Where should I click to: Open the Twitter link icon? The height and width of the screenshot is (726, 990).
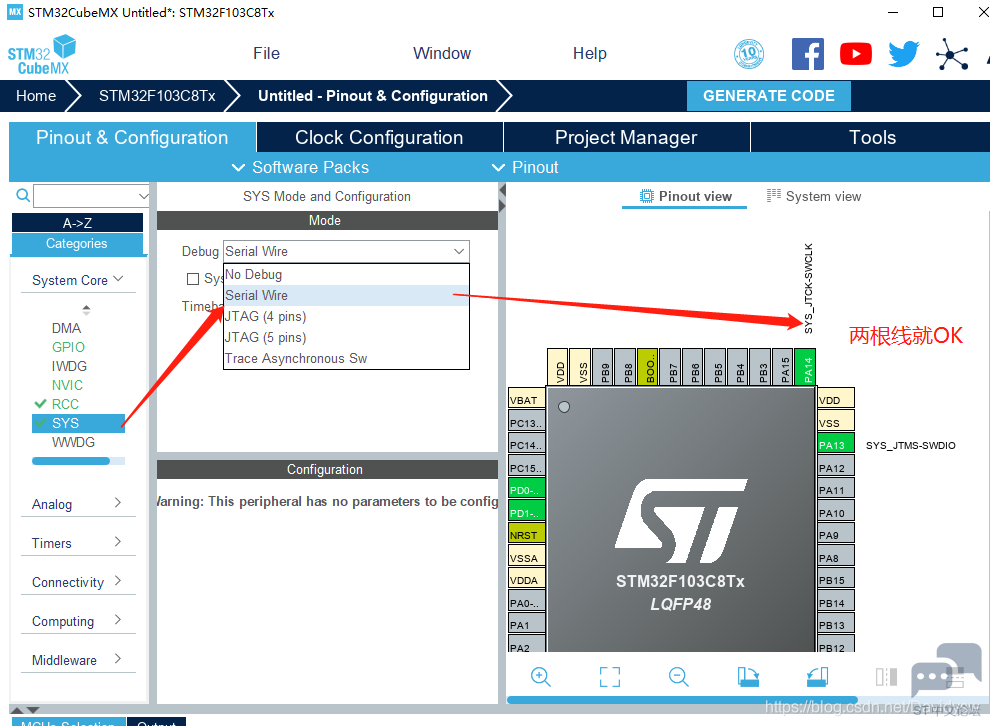(x=904, y=54)
